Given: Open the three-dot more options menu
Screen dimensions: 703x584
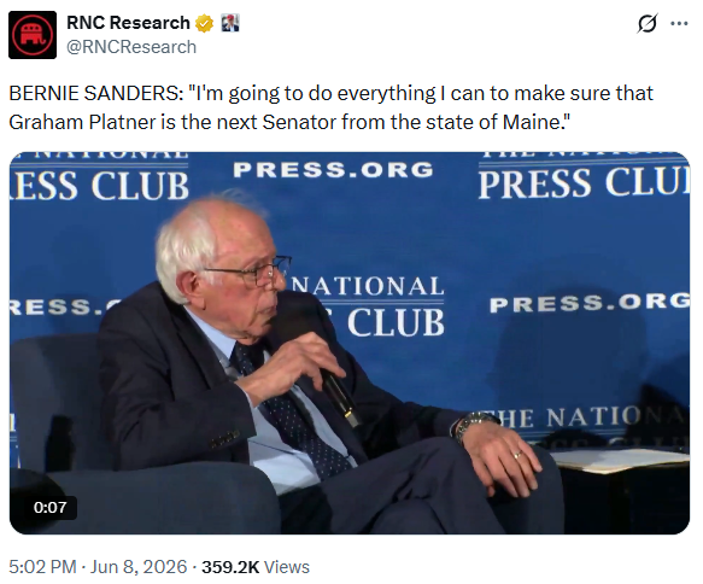Looking at the screenshot, I should [x=679, y=23].
